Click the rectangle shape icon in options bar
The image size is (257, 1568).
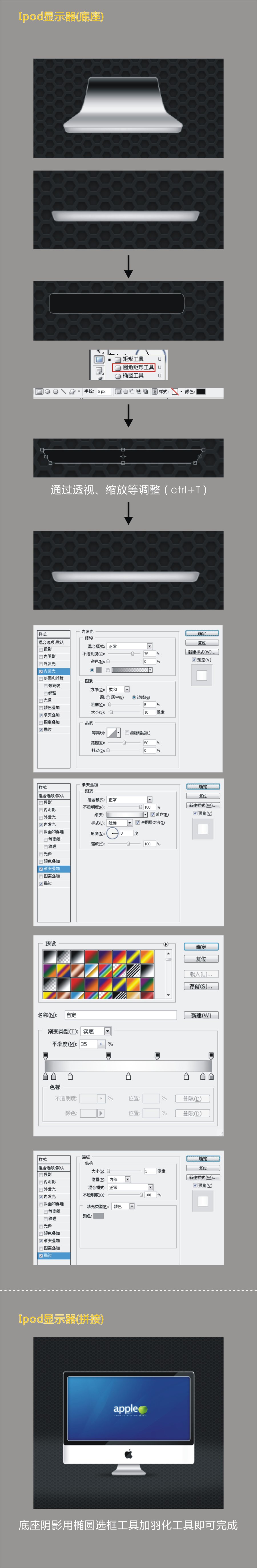click(40, 391)
